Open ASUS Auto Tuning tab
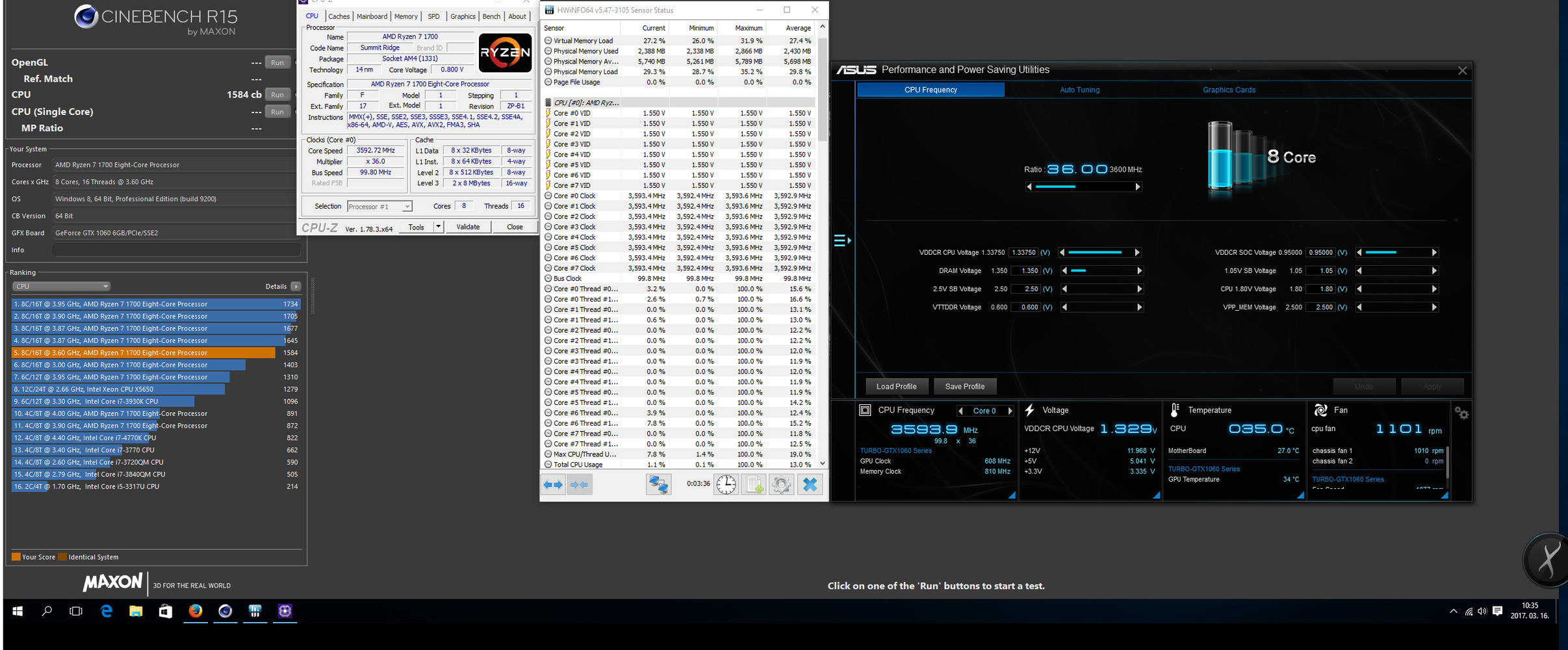 click(1080, 90)
